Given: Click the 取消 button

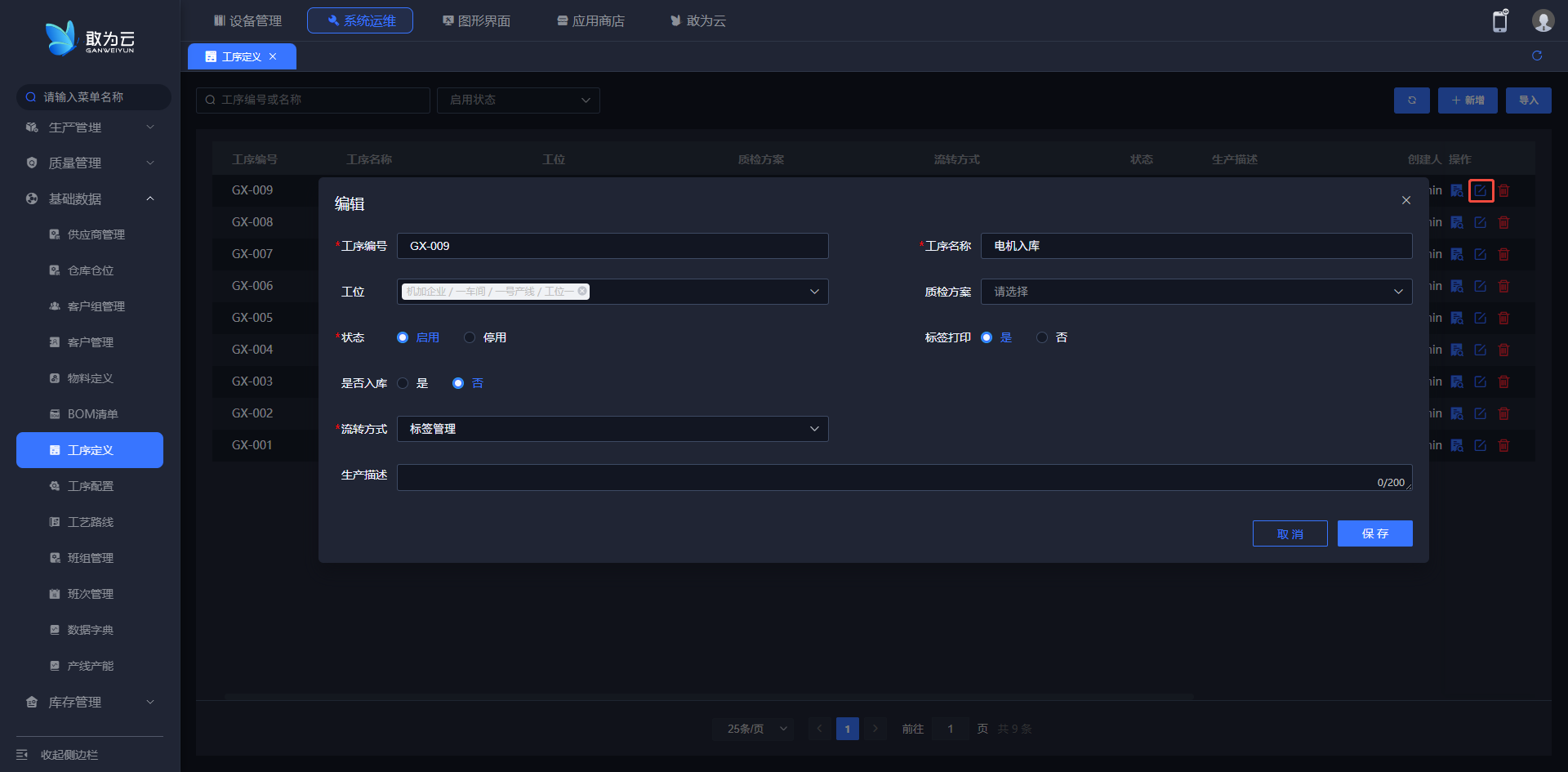Looking at the screenshot, I should click(1290, 533).
